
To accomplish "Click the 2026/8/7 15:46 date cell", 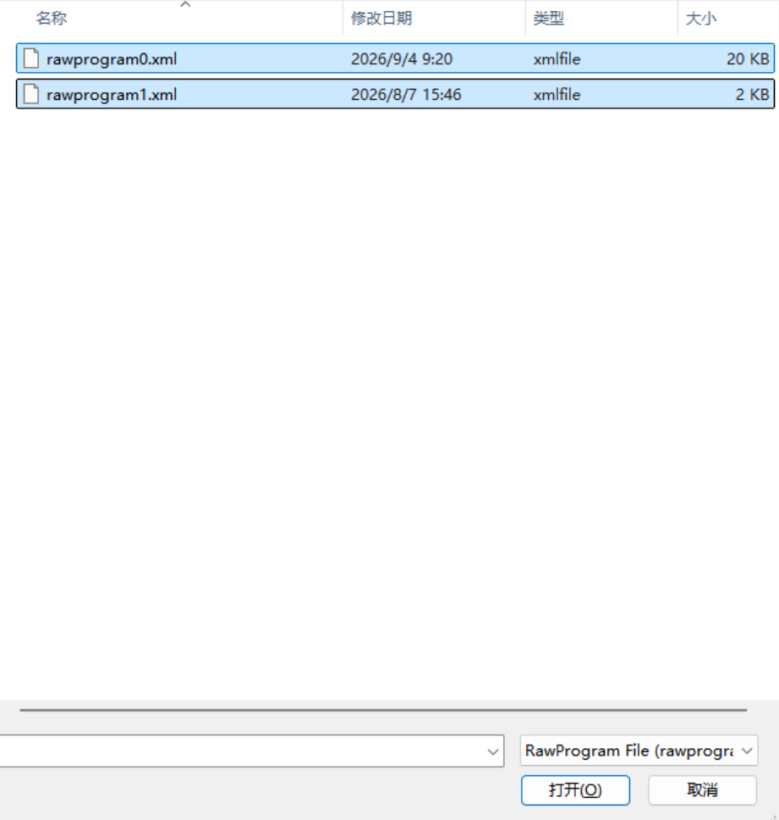I will pos(406,95).
